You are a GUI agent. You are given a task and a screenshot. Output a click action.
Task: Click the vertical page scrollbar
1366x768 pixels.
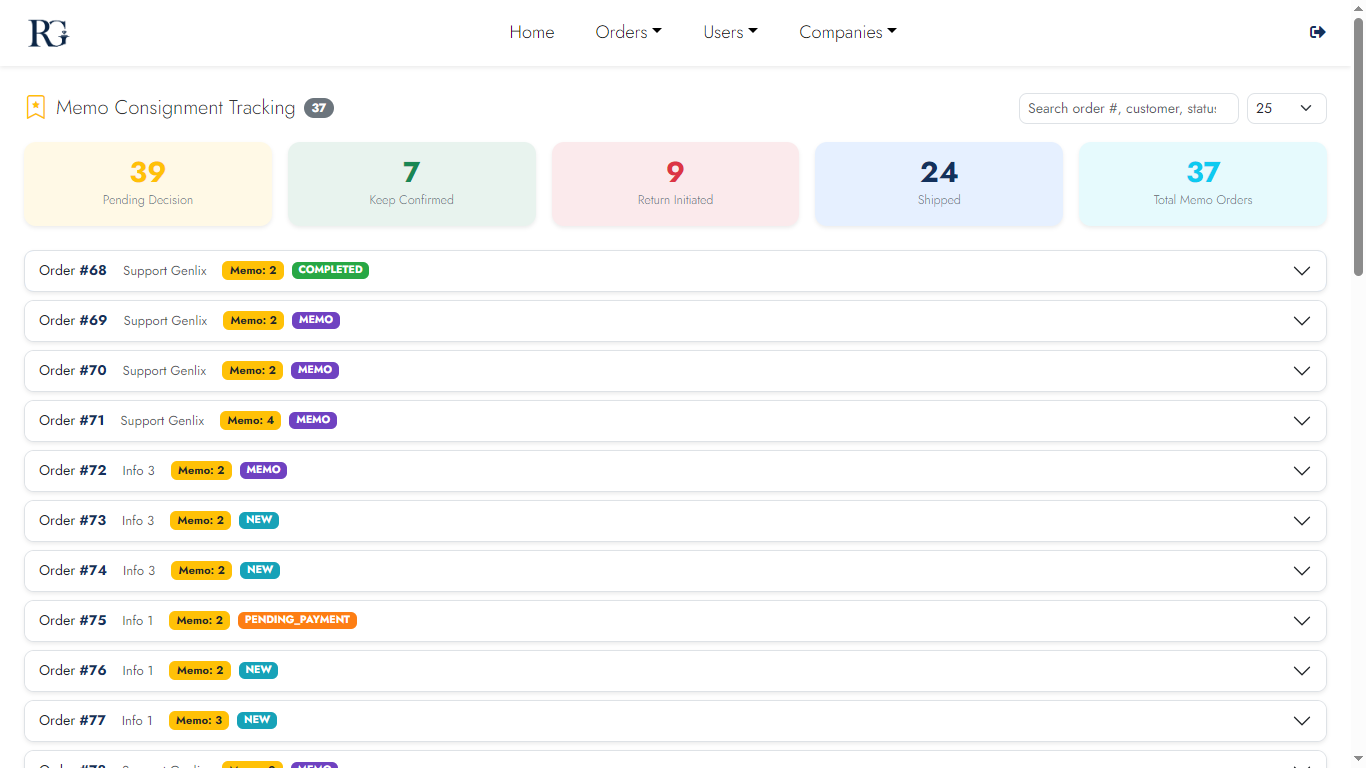(x=1358, y=150)
